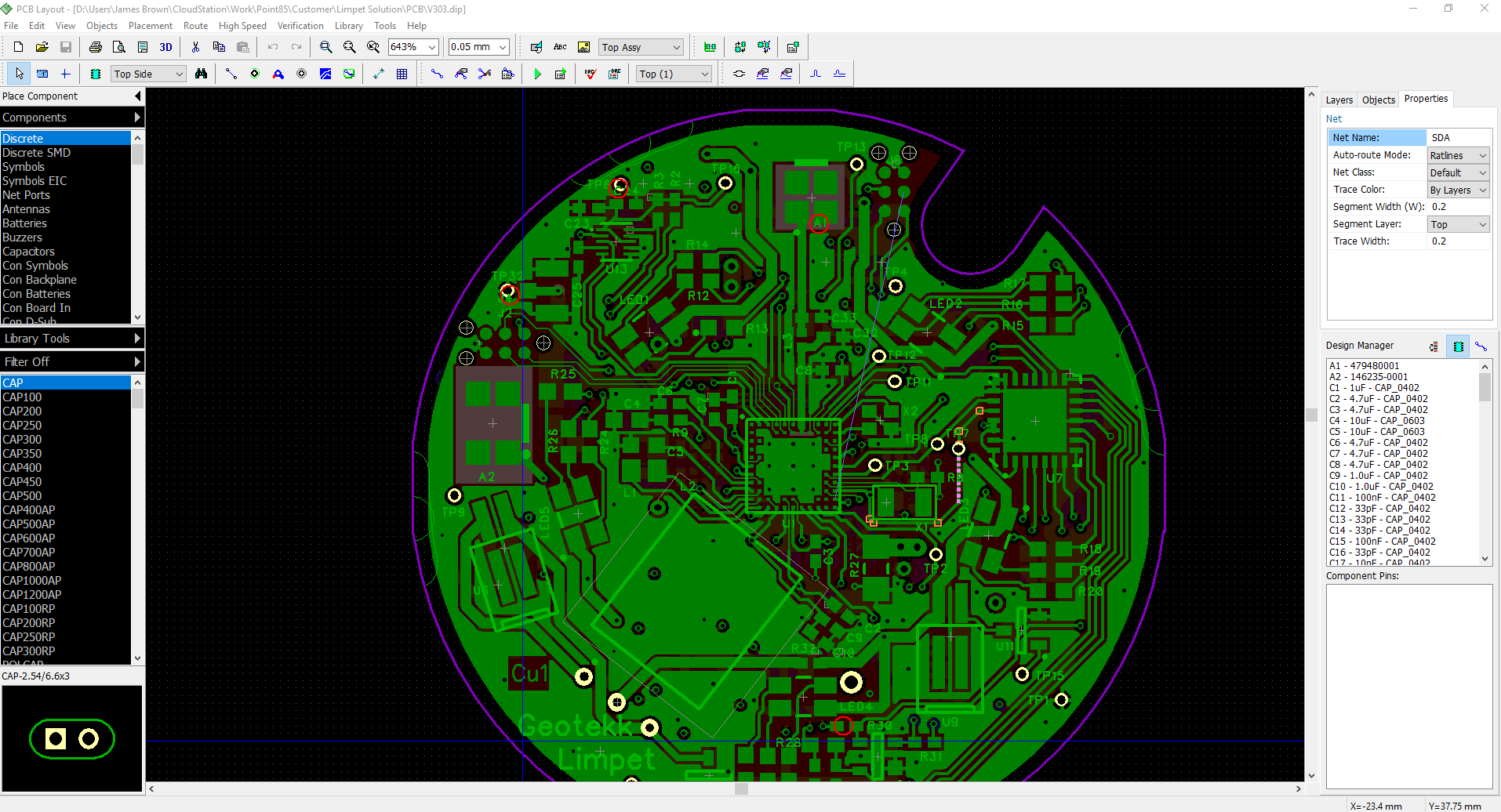The image size is (1501, 812).
Task: Start the autorouter with green play icon
Action: (x=537, y=74)
